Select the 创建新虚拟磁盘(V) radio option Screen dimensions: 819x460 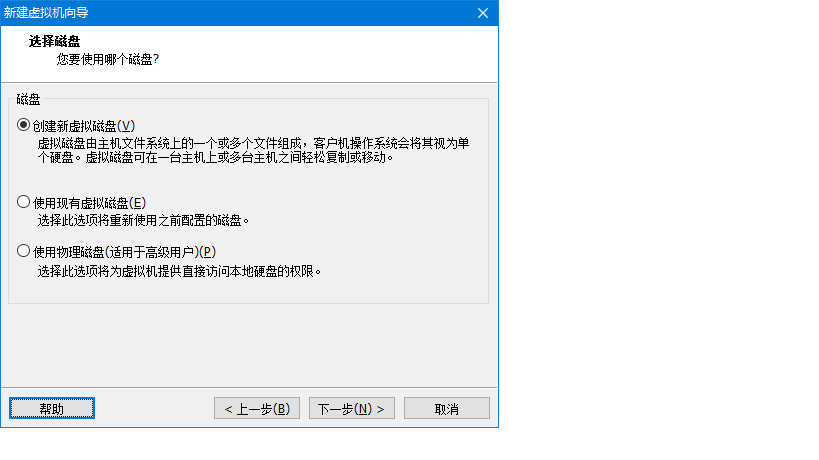click(76, 126)
